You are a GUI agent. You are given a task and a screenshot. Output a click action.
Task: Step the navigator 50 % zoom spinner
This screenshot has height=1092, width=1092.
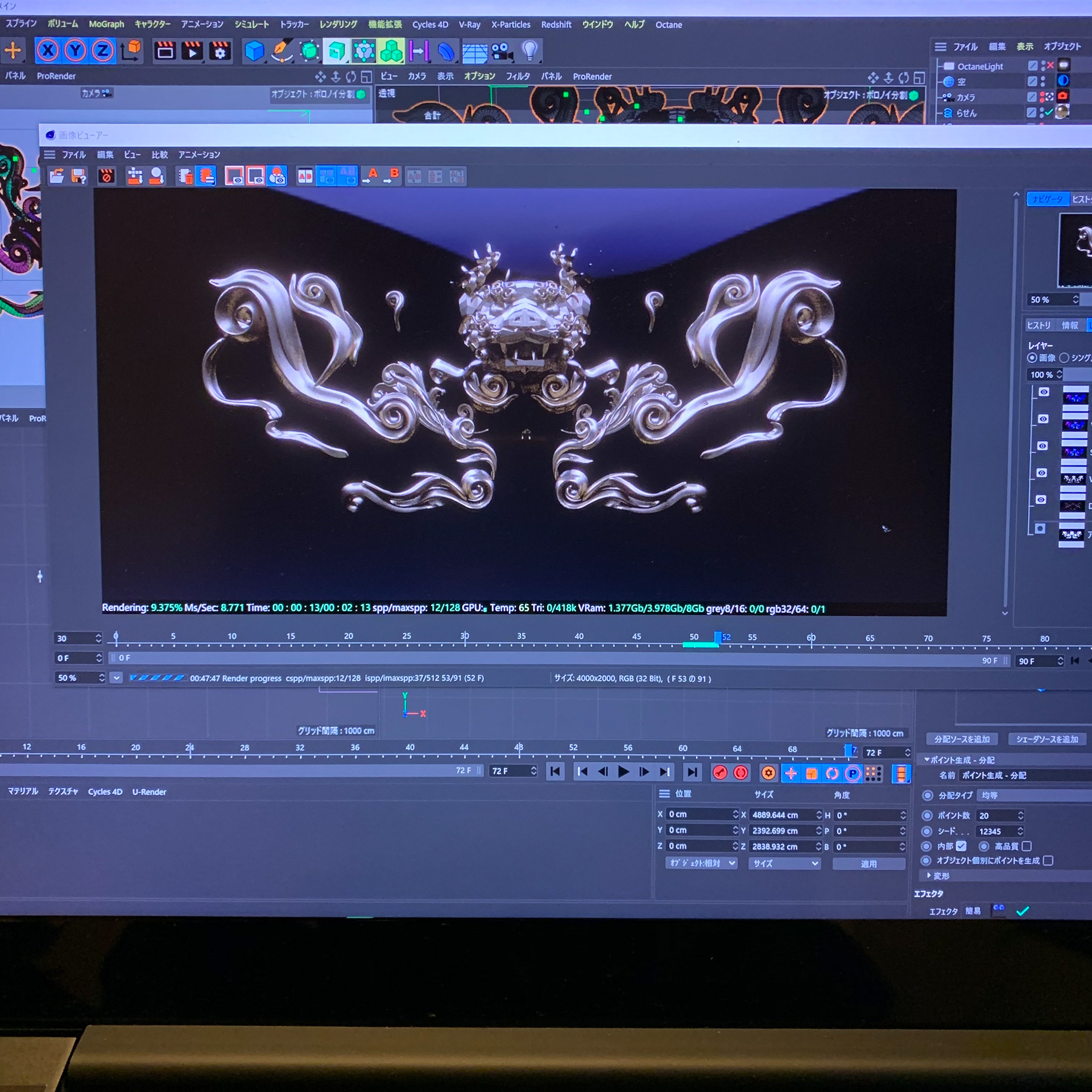(x=1075, y=300)
